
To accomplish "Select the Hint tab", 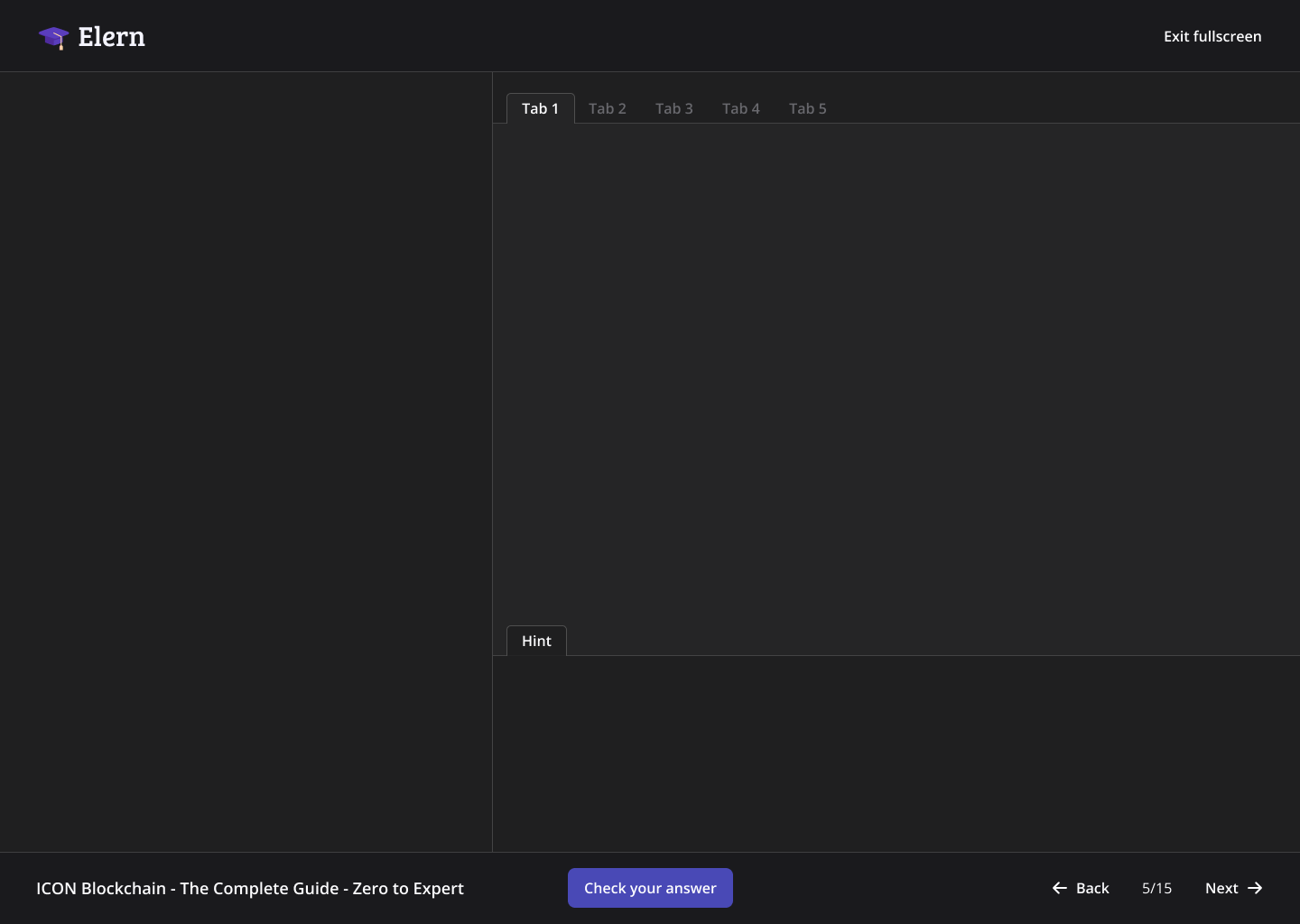I will pyautogui.click(x=536, y=641).
